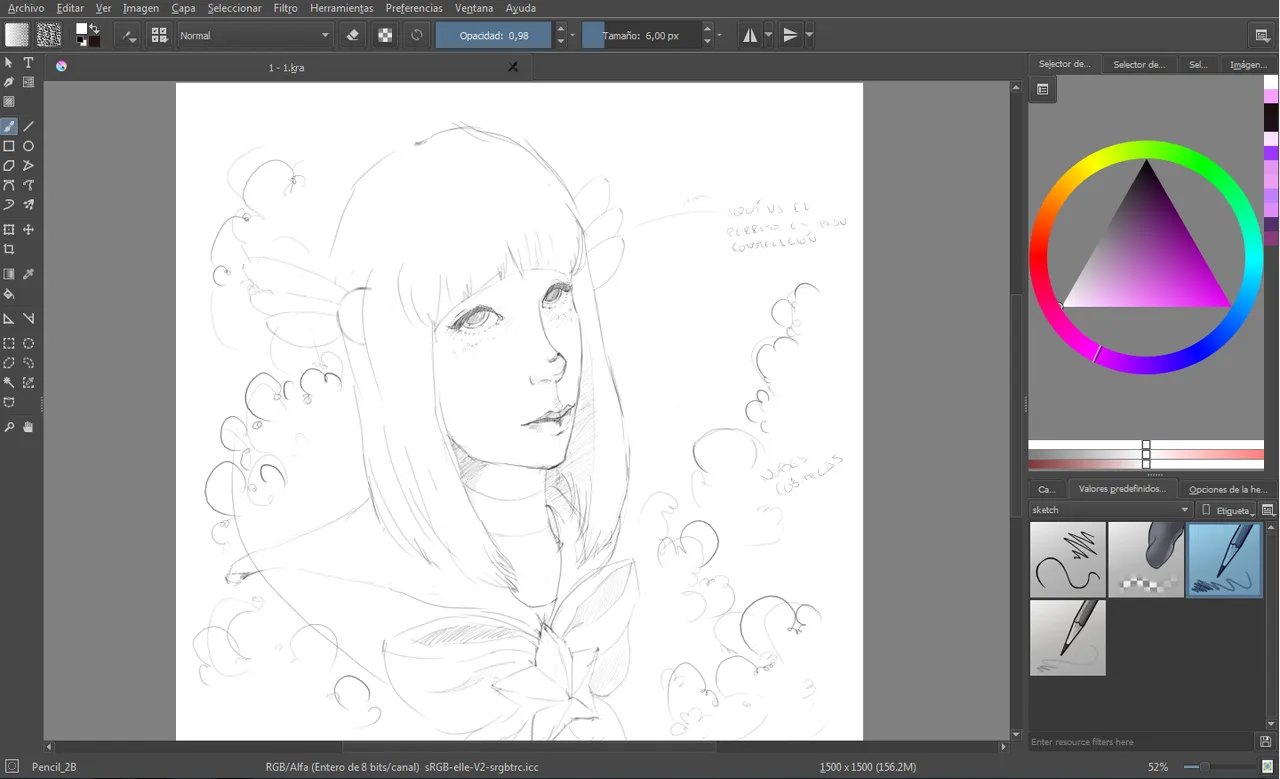Screen dimensions: 1280x779
Task: Select the Ellipse tool
Action: [29, 146]
